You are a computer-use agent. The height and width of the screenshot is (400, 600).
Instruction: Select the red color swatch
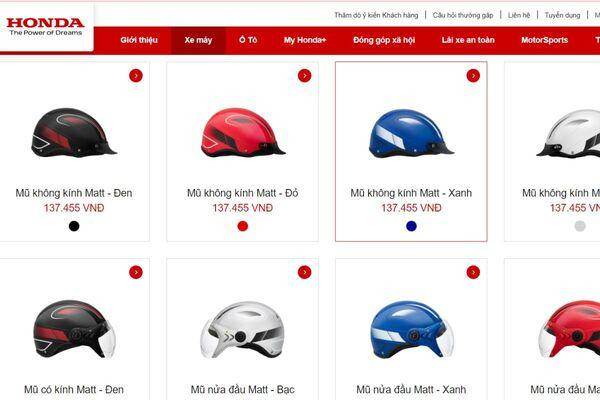(243, 226)
